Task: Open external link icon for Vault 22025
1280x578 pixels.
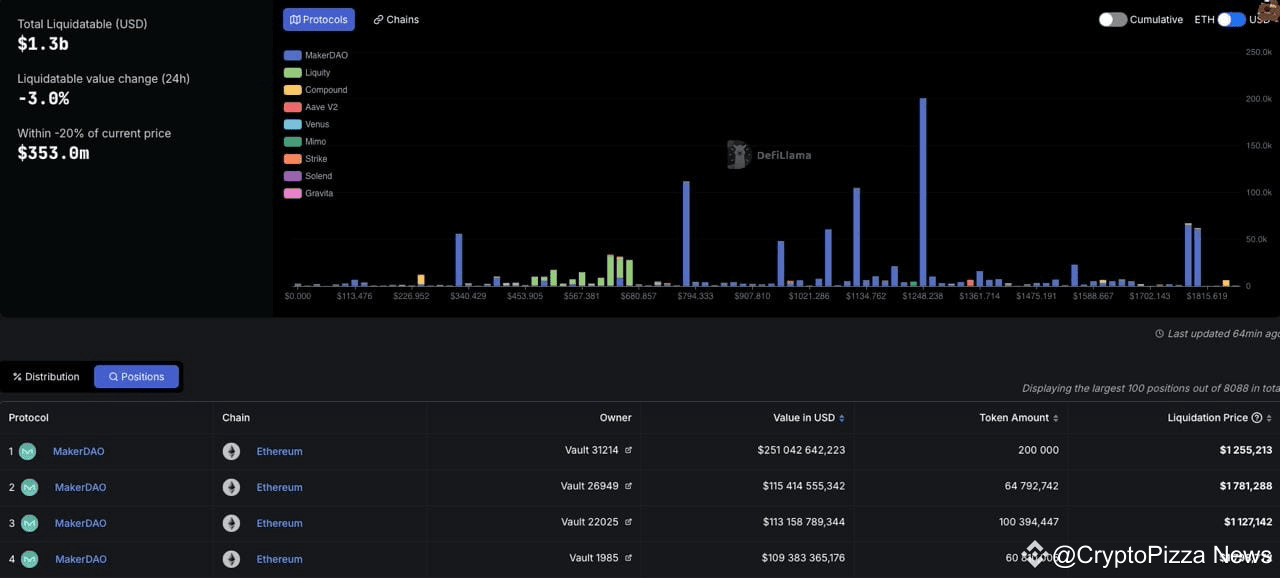Action: [628, 523]
